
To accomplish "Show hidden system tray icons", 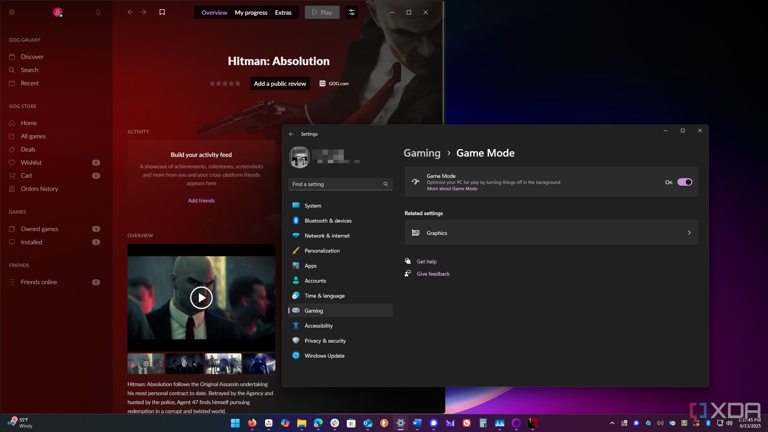I will [x=612, y=423].
